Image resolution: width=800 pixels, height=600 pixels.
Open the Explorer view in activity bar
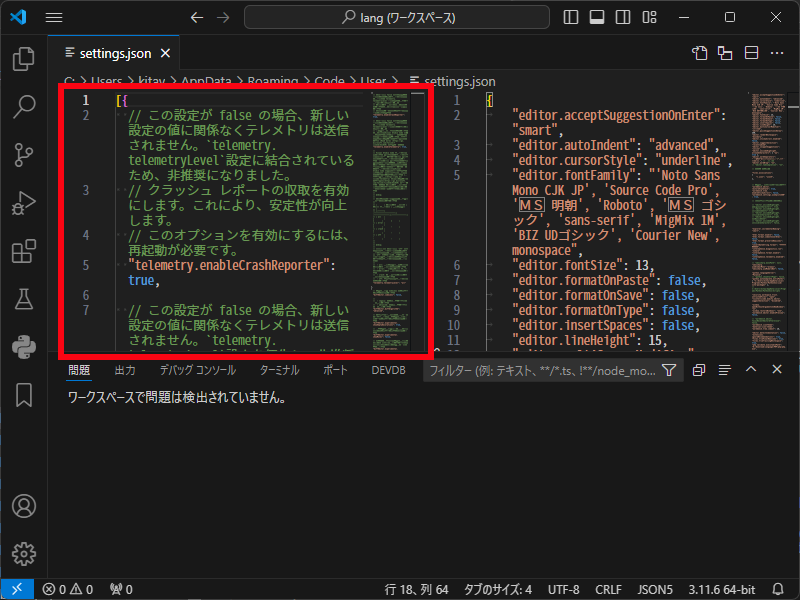(23, 59)
